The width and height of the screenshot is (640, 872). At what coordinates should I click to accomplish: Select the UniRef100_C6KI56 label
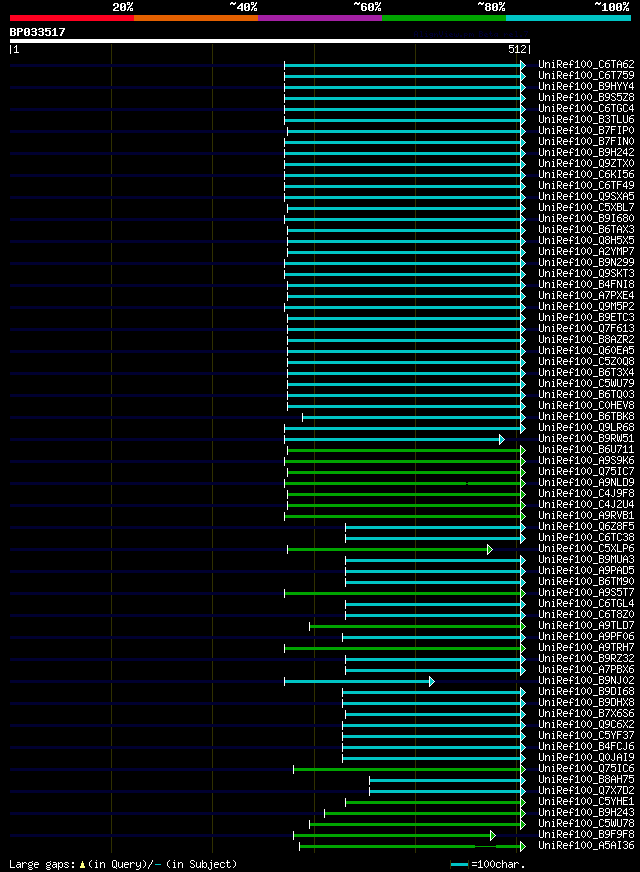coord(586,175)
